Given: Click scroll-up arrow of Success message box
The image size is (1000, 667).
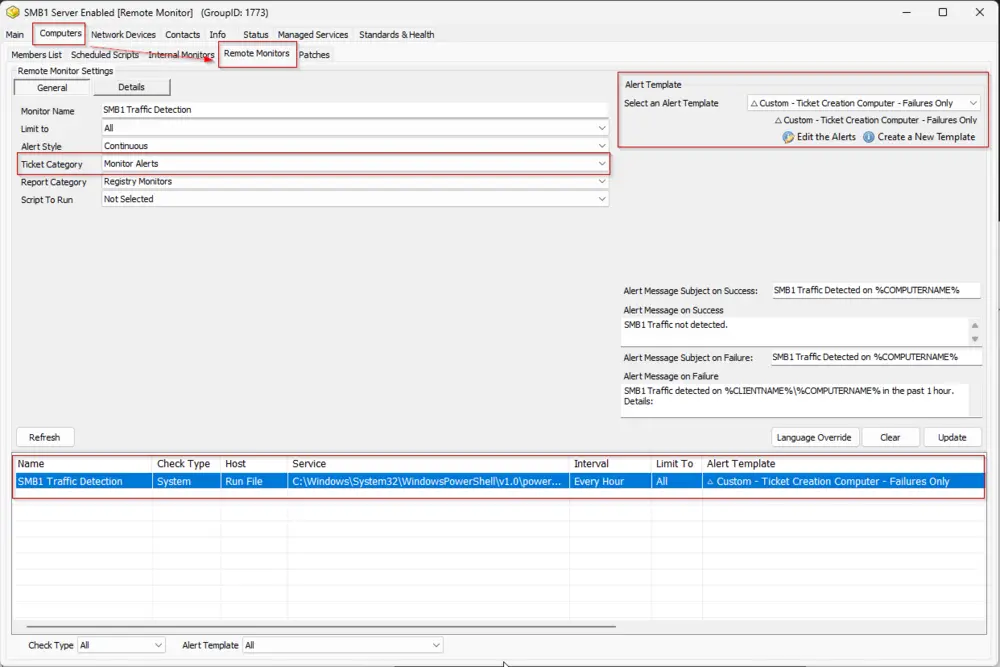Looking at the screenshot, I should (x=974, y=325).
